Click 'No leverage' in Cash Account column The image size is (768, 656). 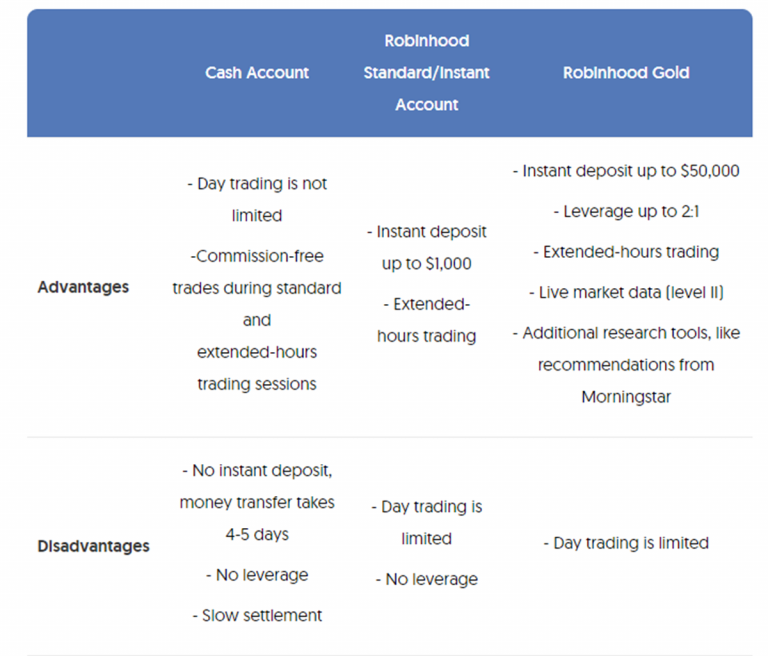tap(257, 575)
